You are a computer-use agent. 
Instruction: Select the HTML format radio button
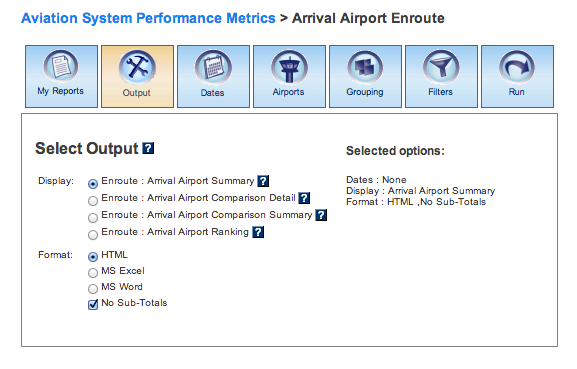click(93, 256)
